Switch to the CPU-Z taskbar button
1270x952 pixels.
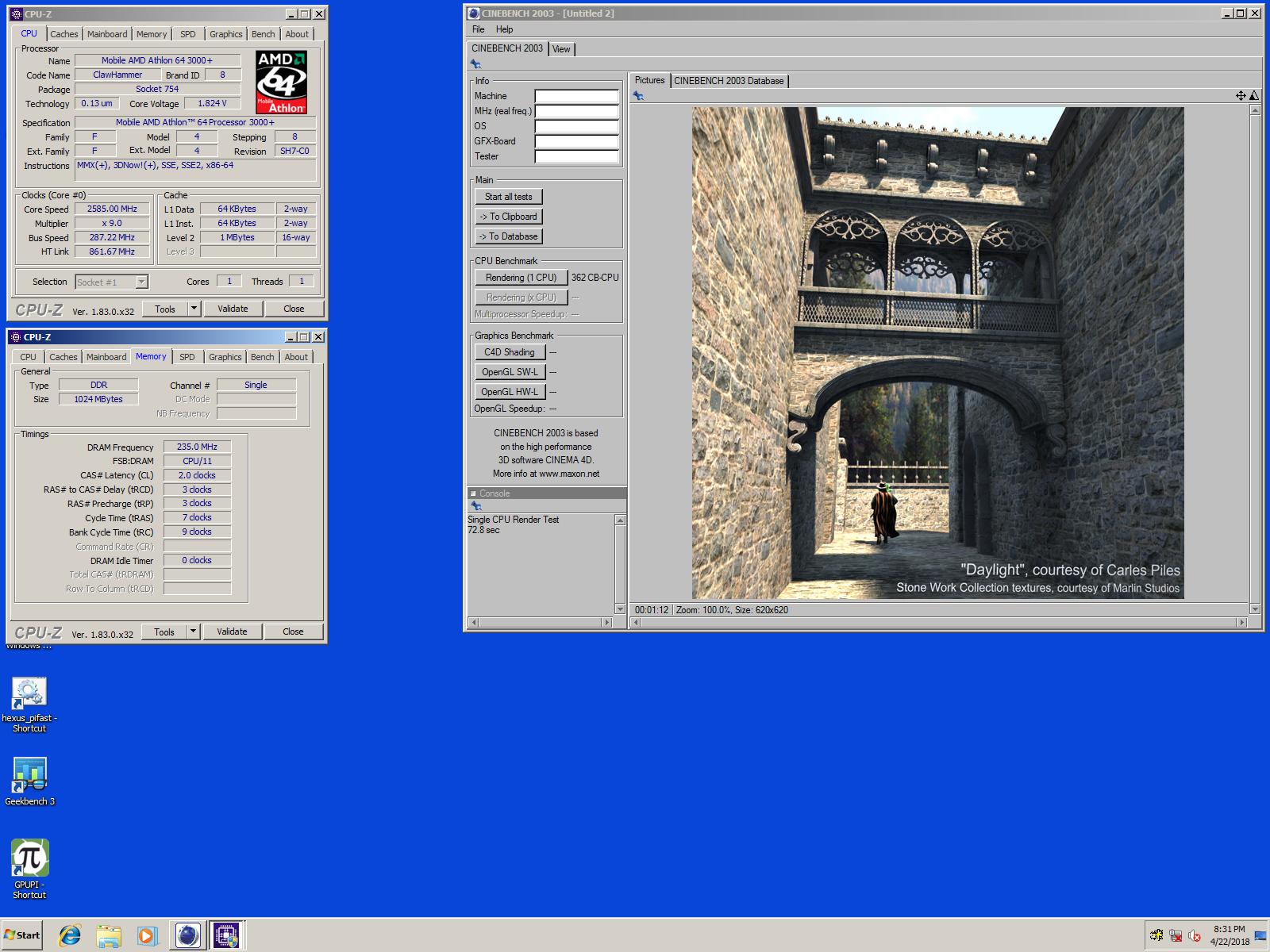pyautogui.click(x=226, y=935)
